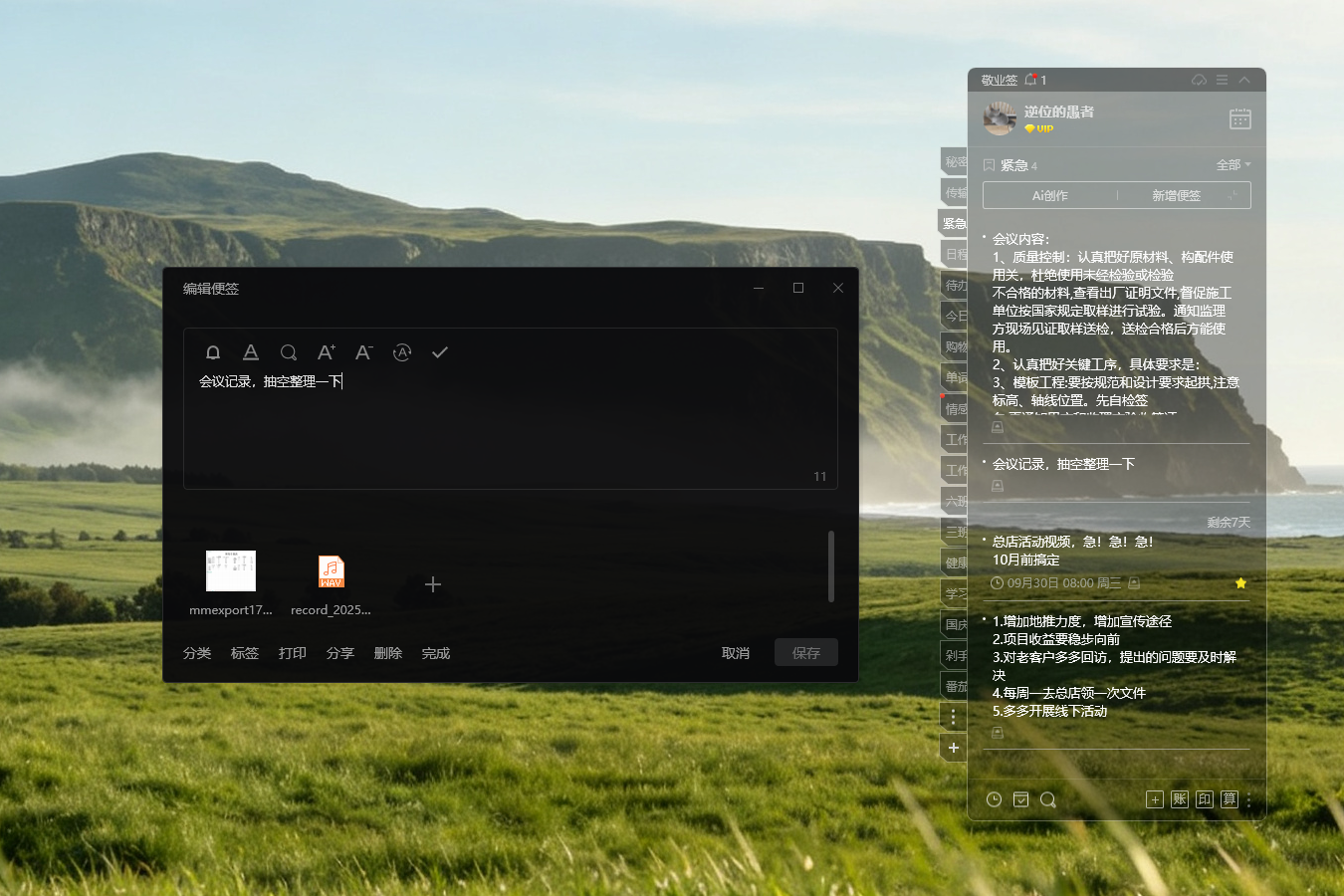The height and width of the screenshot is (896, 1344).
Task: Switch to the 待办 category tab
Action: (x=954, y=286)
